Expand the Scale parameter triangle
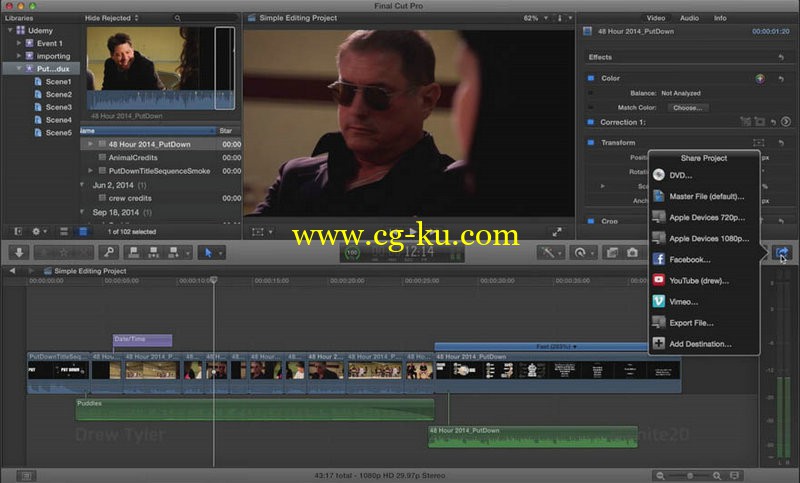 coord(603,186)
